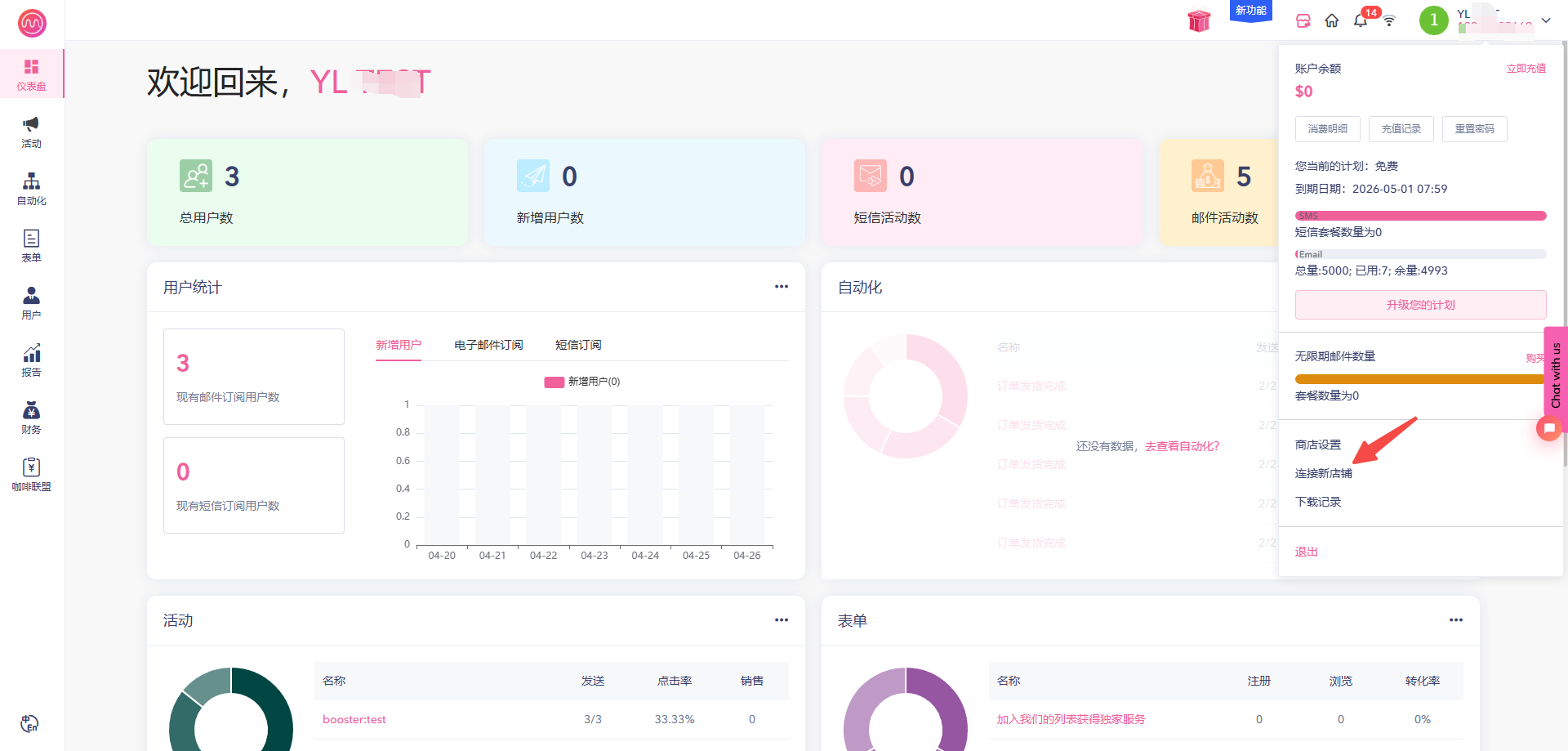The image size is (1568, 751).
Task: Click the wifi signal icon in top bar
Action: 1389,20
